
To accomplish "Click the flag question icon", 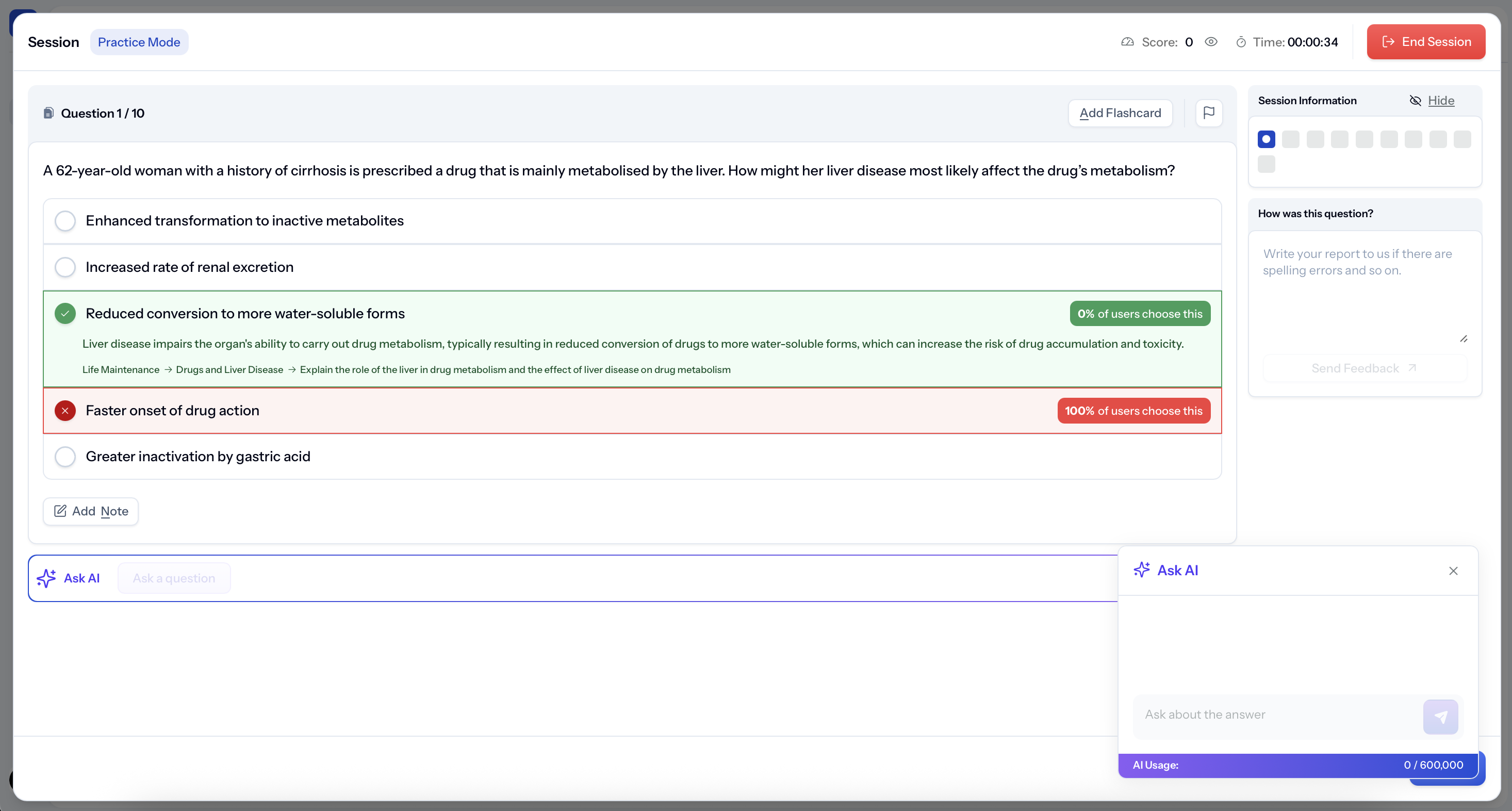I will point(1209,113).
